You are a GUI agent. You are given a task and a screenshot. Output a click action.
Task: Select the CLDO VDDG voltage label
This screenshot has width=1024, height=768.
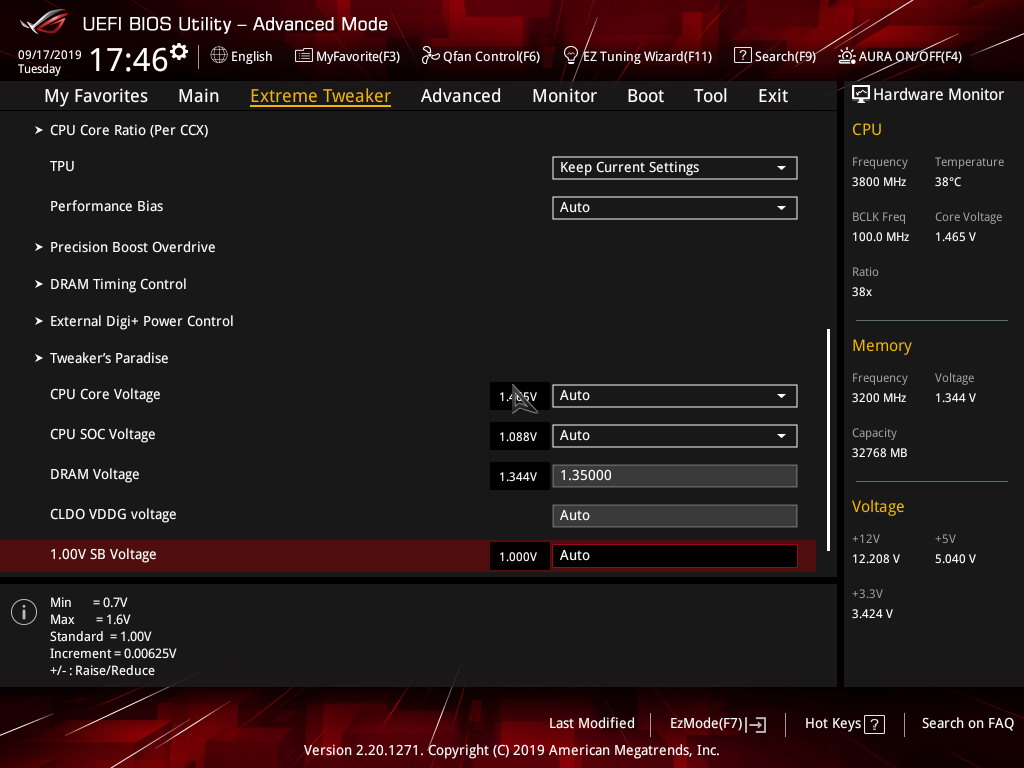[113, 514]
